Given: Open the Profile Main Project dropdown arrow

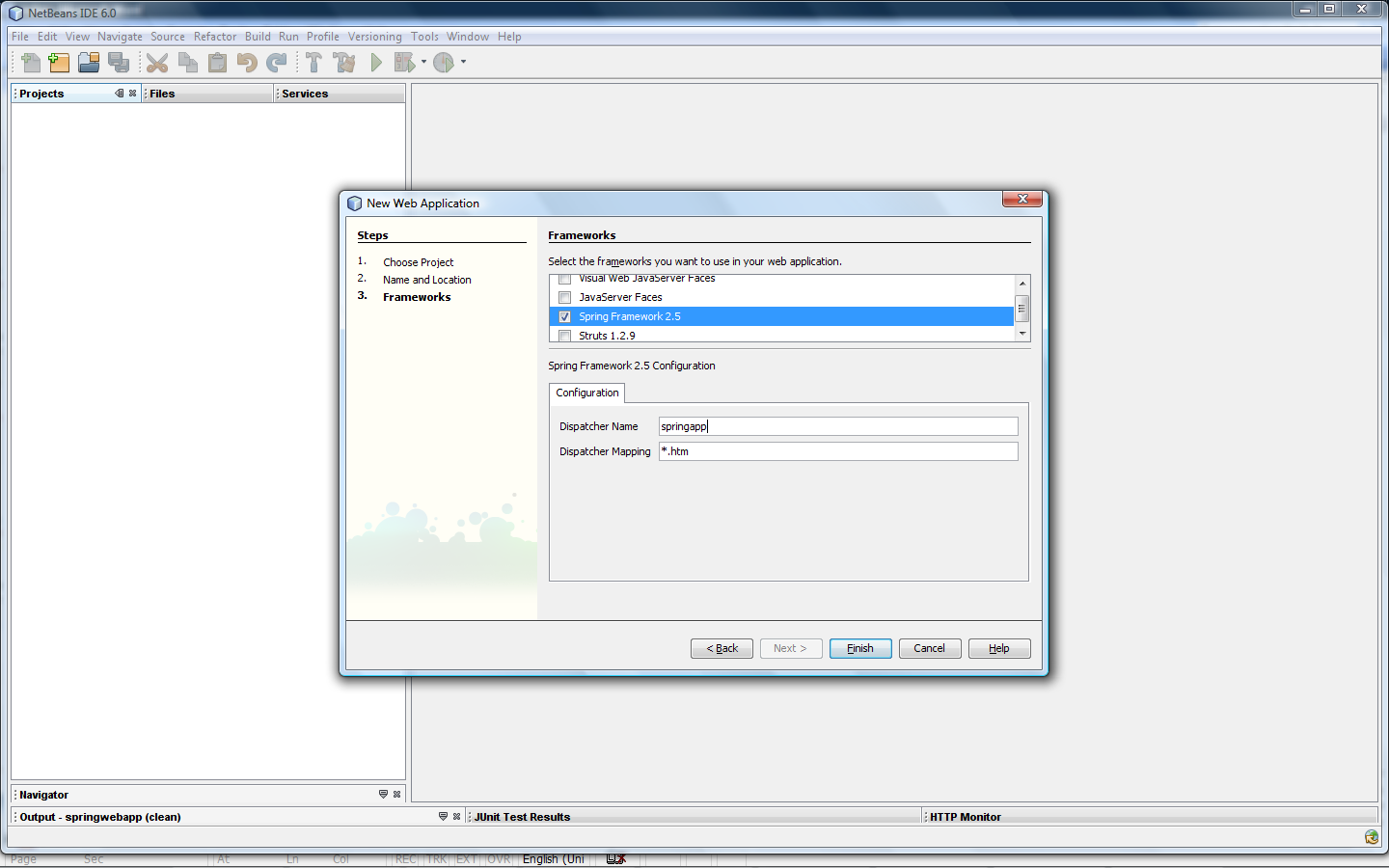Looking at the screenshot, I should 463,63.
